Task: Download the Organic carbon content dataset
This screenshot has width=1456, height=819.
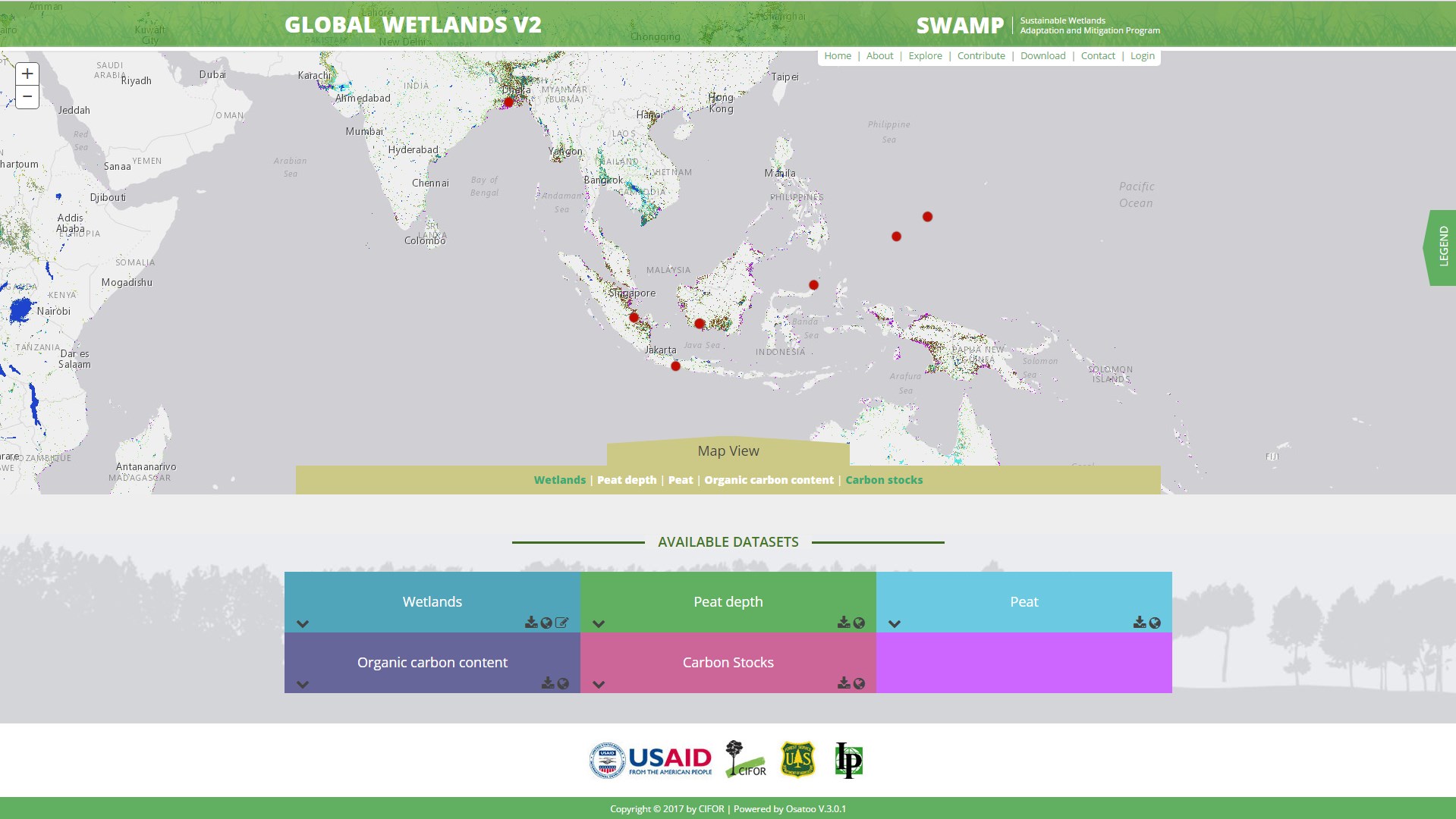Action: click(x=548, y=683)
